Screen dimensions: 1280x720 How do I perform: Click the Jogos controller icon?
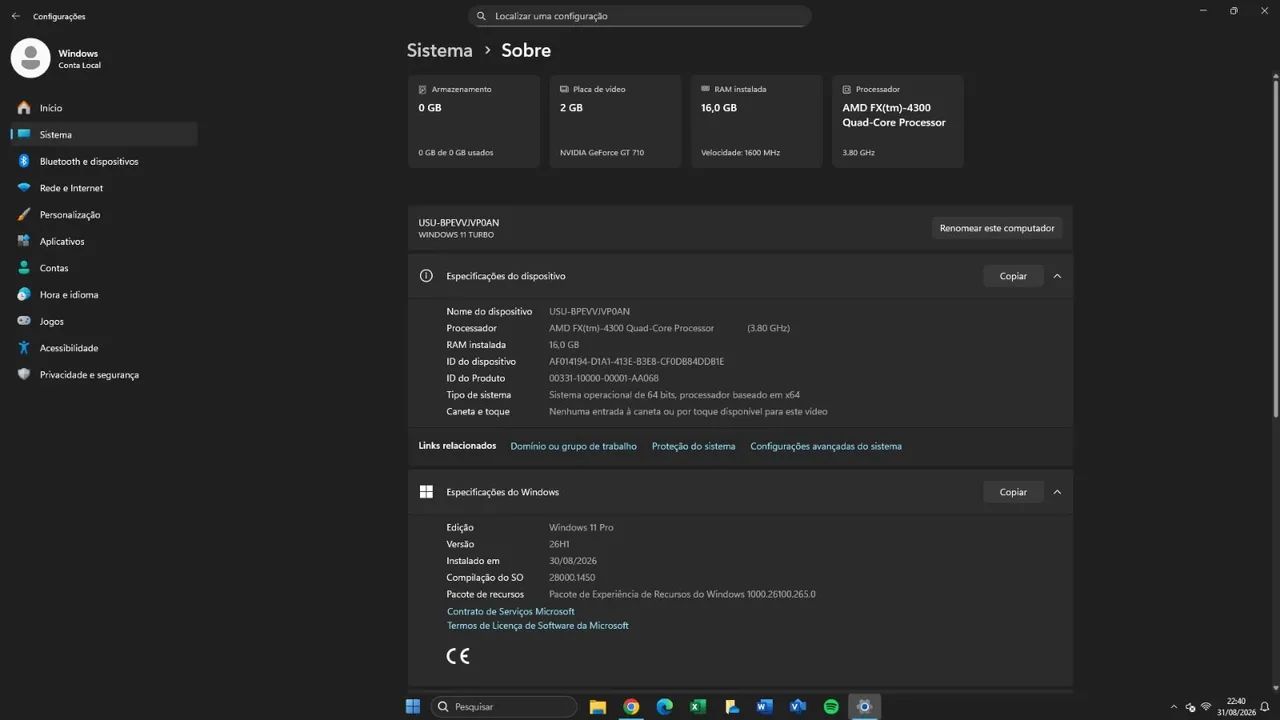pos(24,321)
